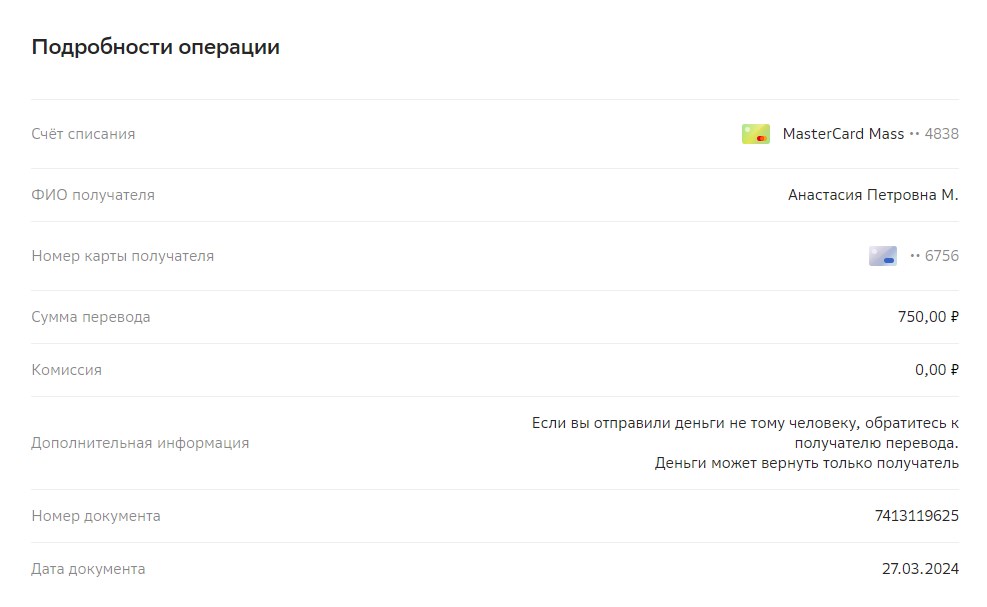Image resolution: width=987 pixels, height=607 pixels.
Task: Click the Подробности операции heading
Action: pos(155,47)
